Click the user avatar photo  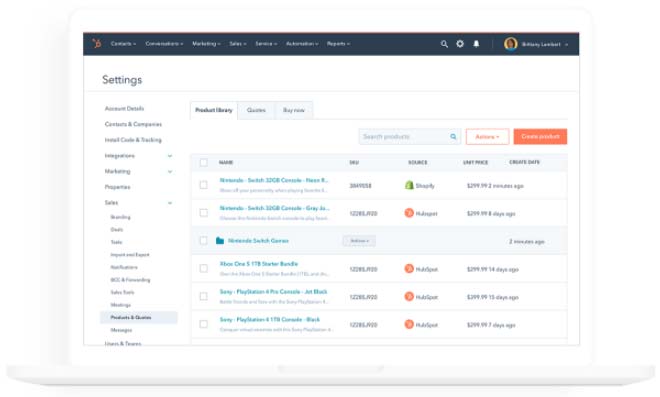pyautogui.click(x=511, y=44)
